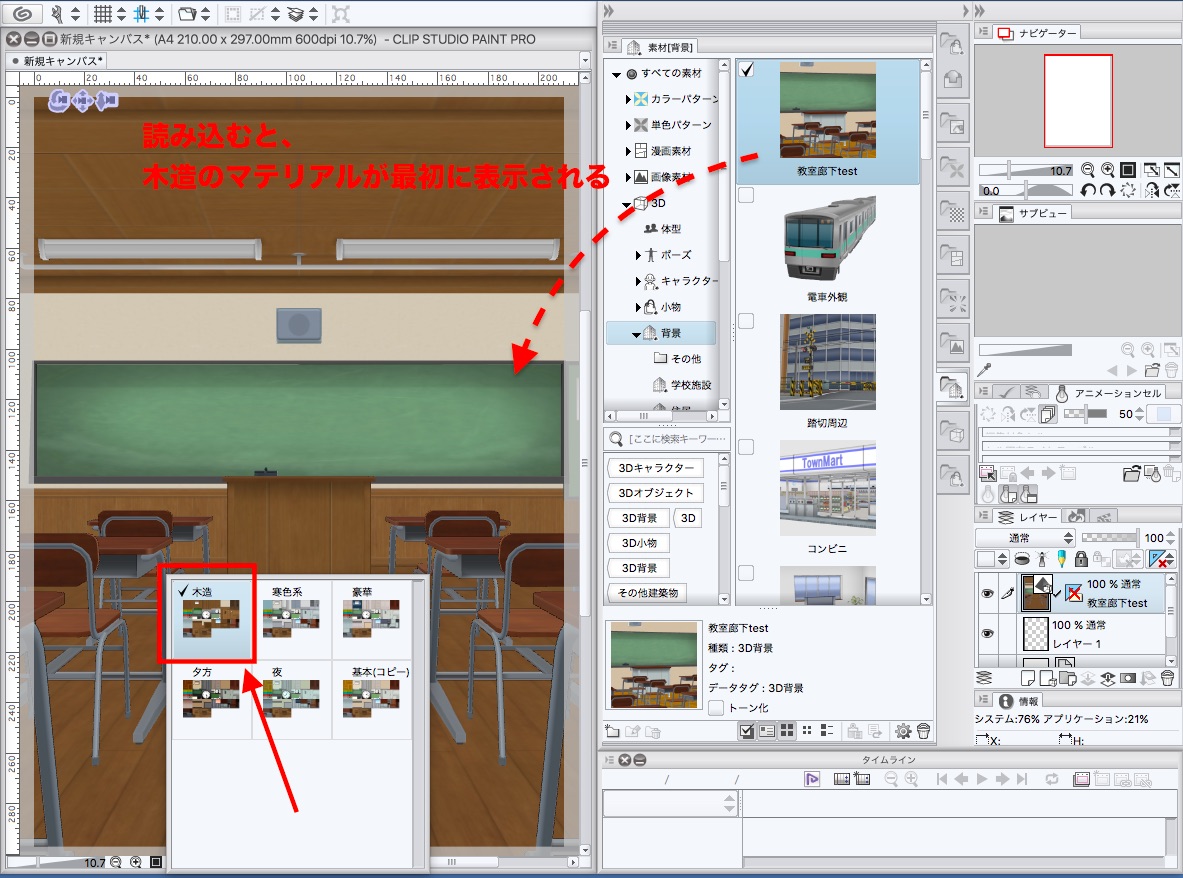This screenshot has height=878, width=1183.
Task: Click the 3Dキャラクター tag button
Action: [655, 468]
